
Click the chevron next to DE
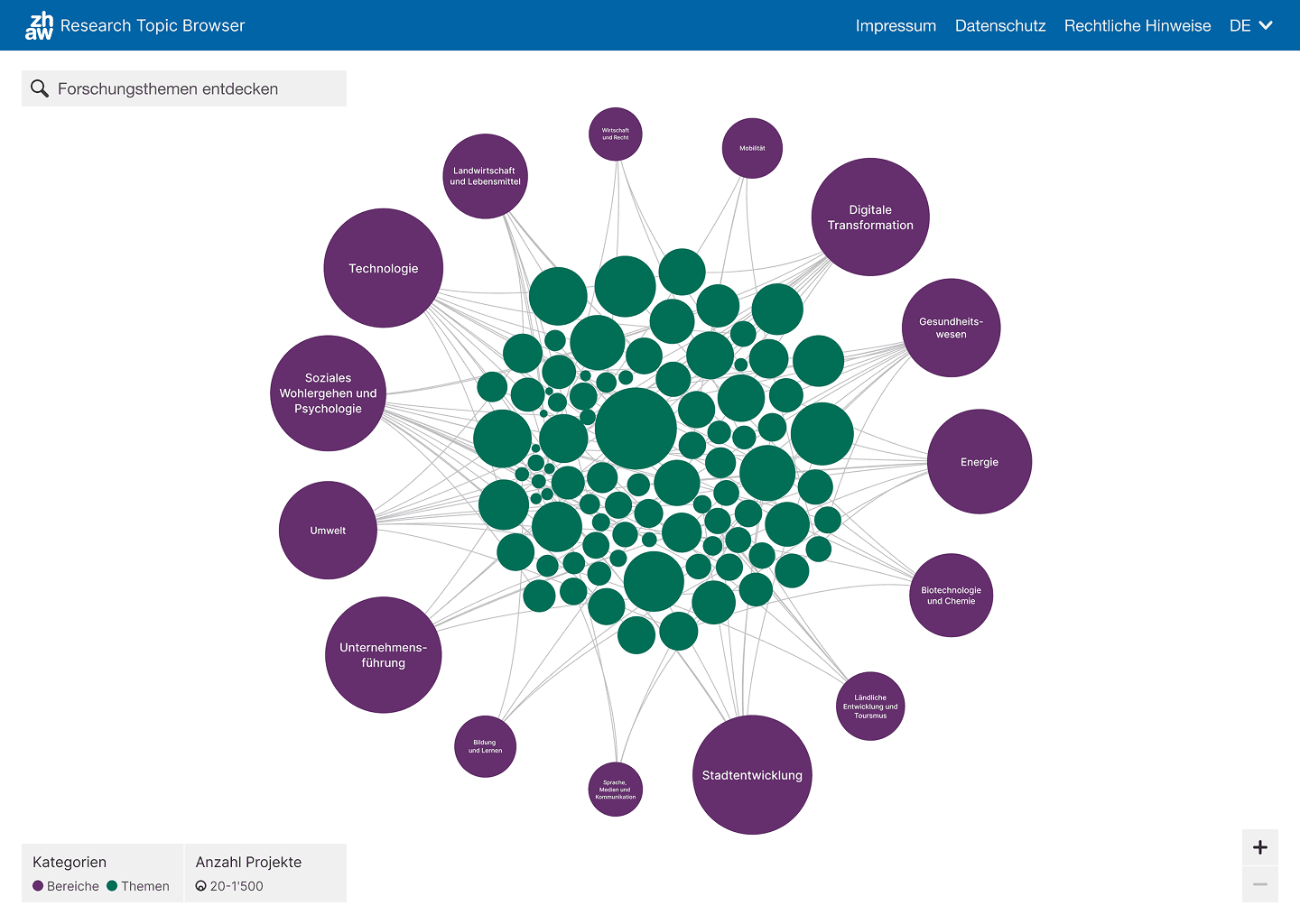[1266, 26]
